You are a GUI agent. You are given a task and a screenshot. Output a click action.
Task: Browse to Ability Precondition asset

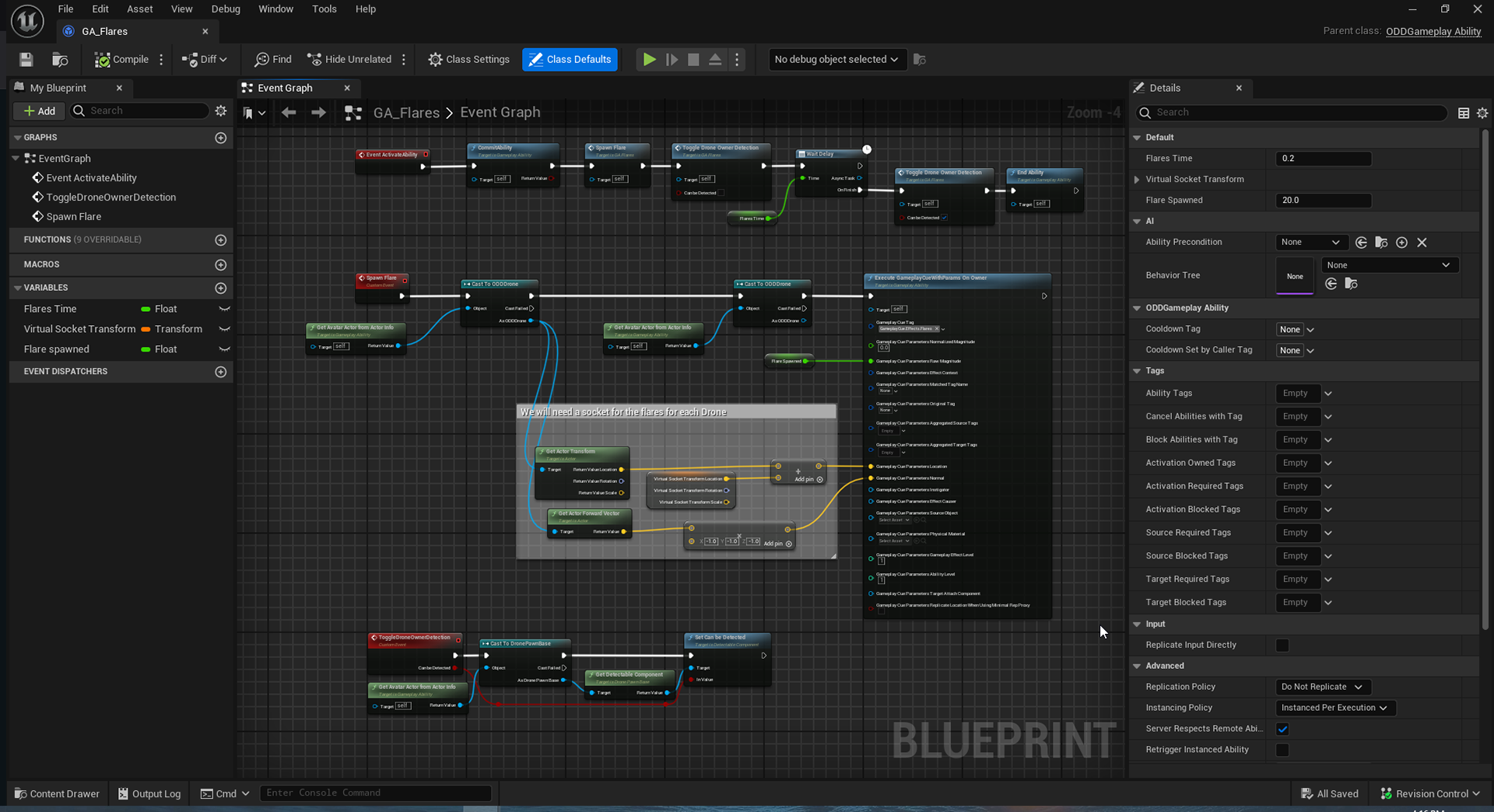[x=1381, y=243]
